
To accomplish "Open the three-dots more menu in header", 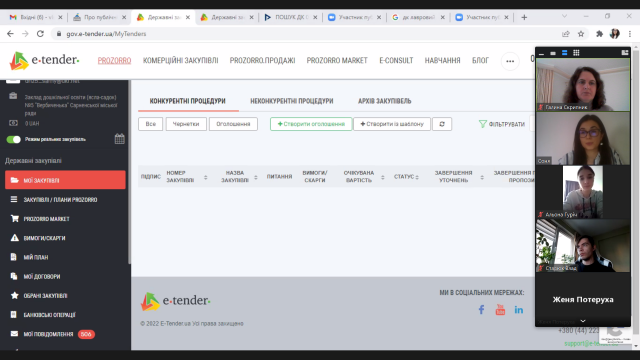I will coord(510,61).
